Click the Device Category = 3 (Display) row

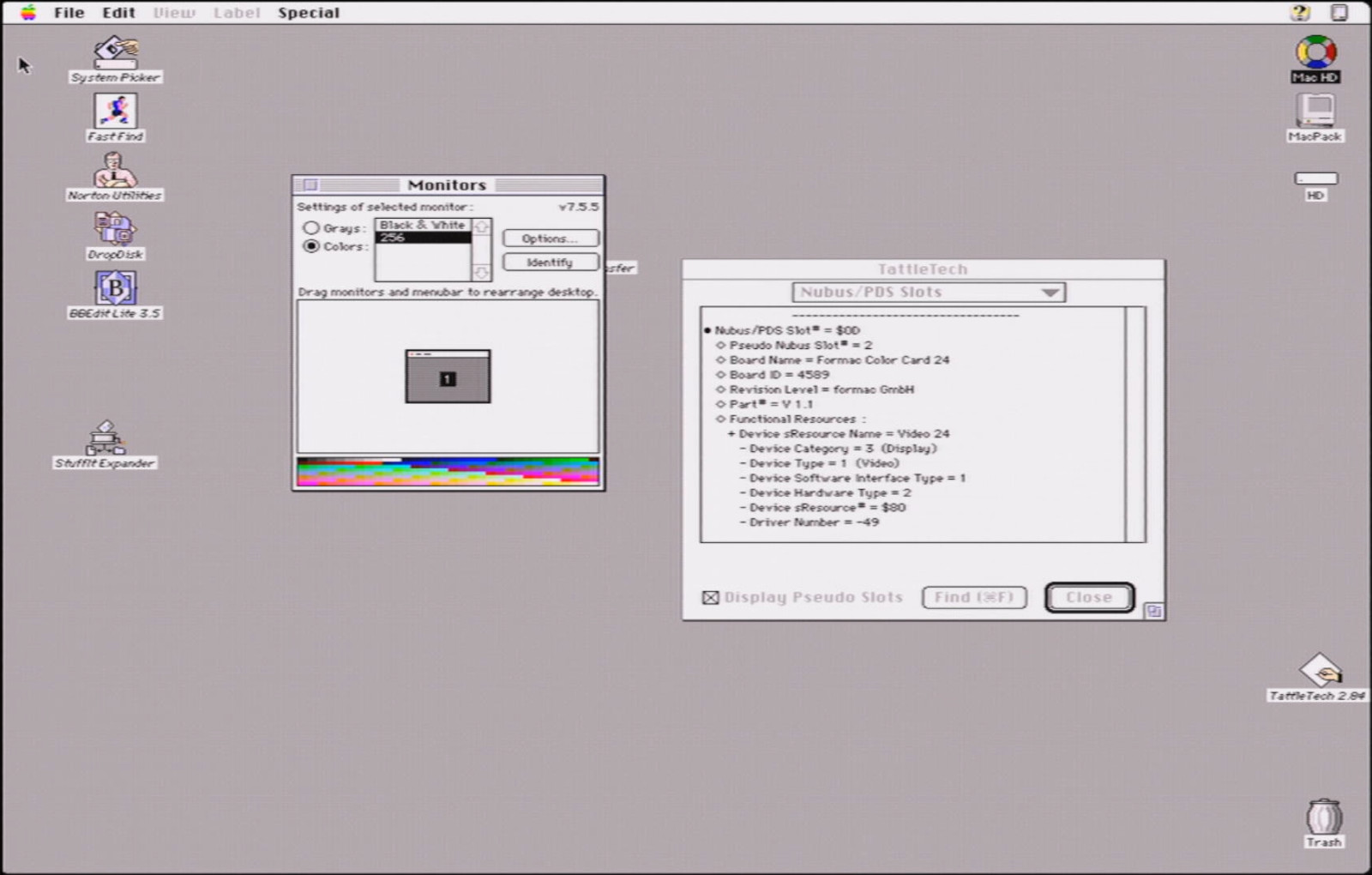coord(838,449)
